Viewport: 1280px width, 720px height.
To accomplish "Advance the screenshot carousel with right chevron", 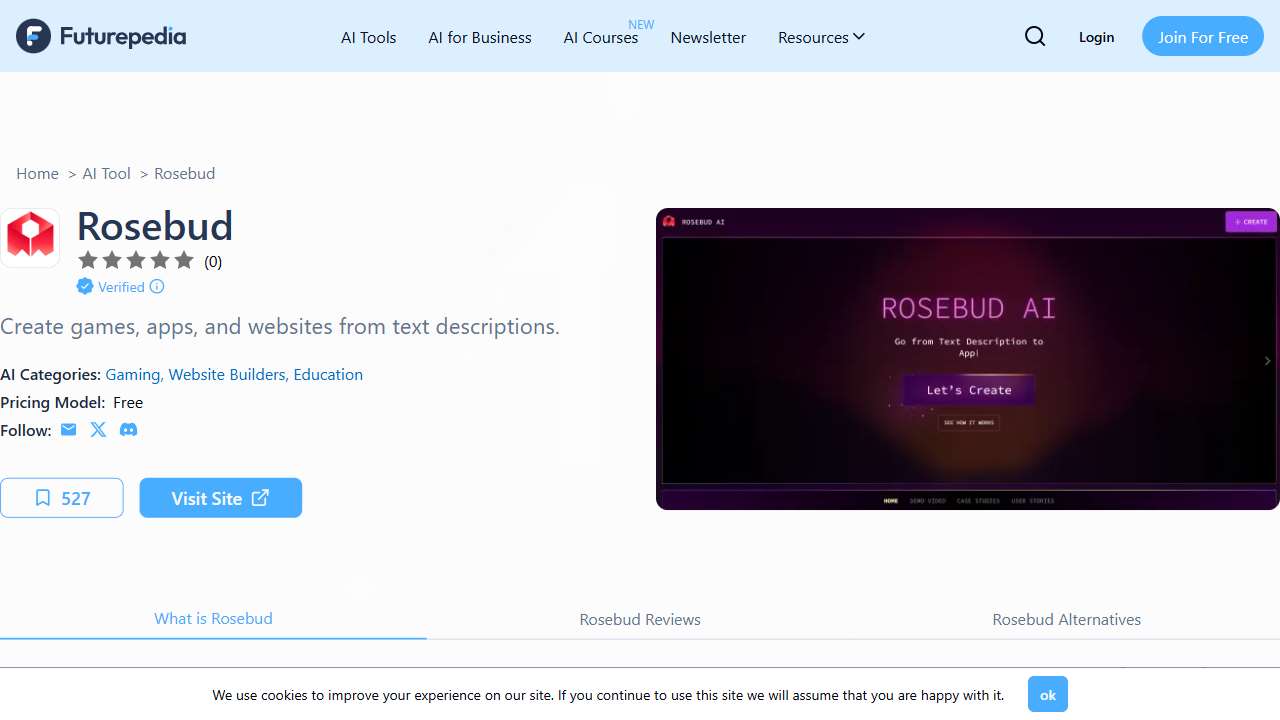I will pos(1267,360).
